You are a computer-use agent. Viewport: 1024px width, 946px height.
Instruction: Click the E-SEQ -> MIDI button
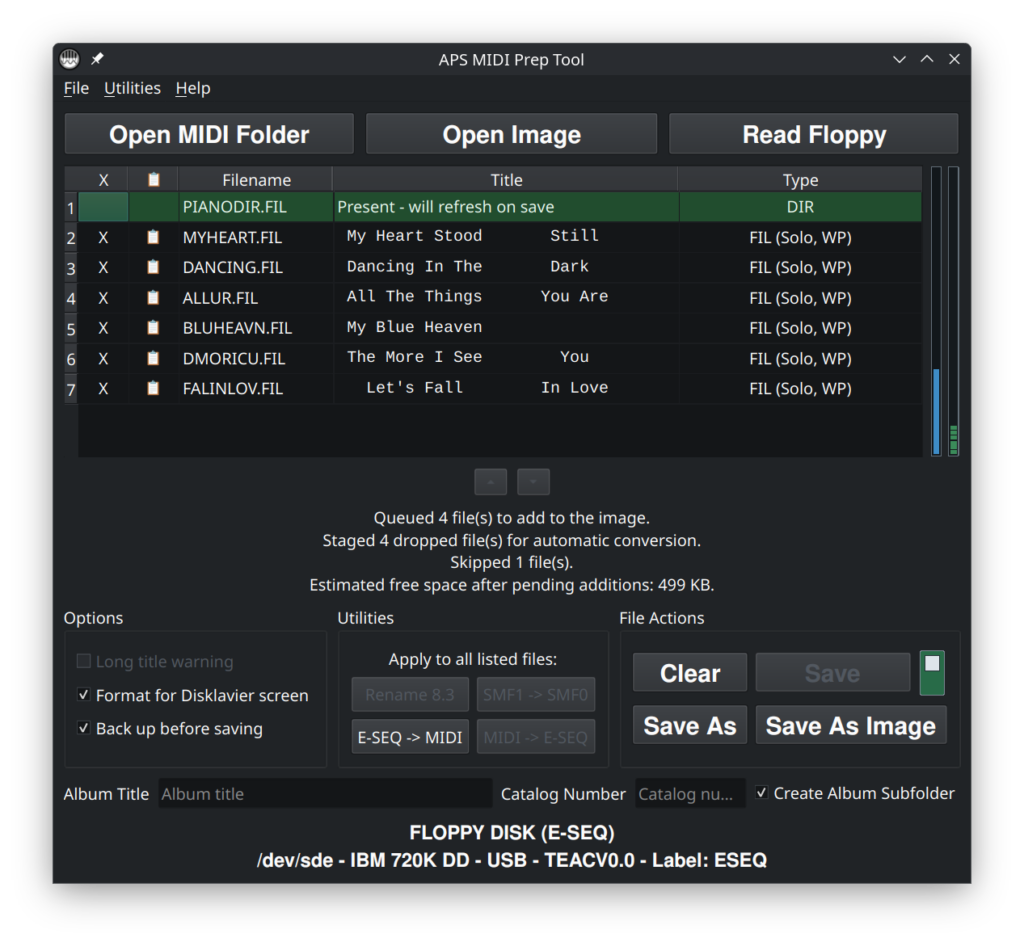410,737
